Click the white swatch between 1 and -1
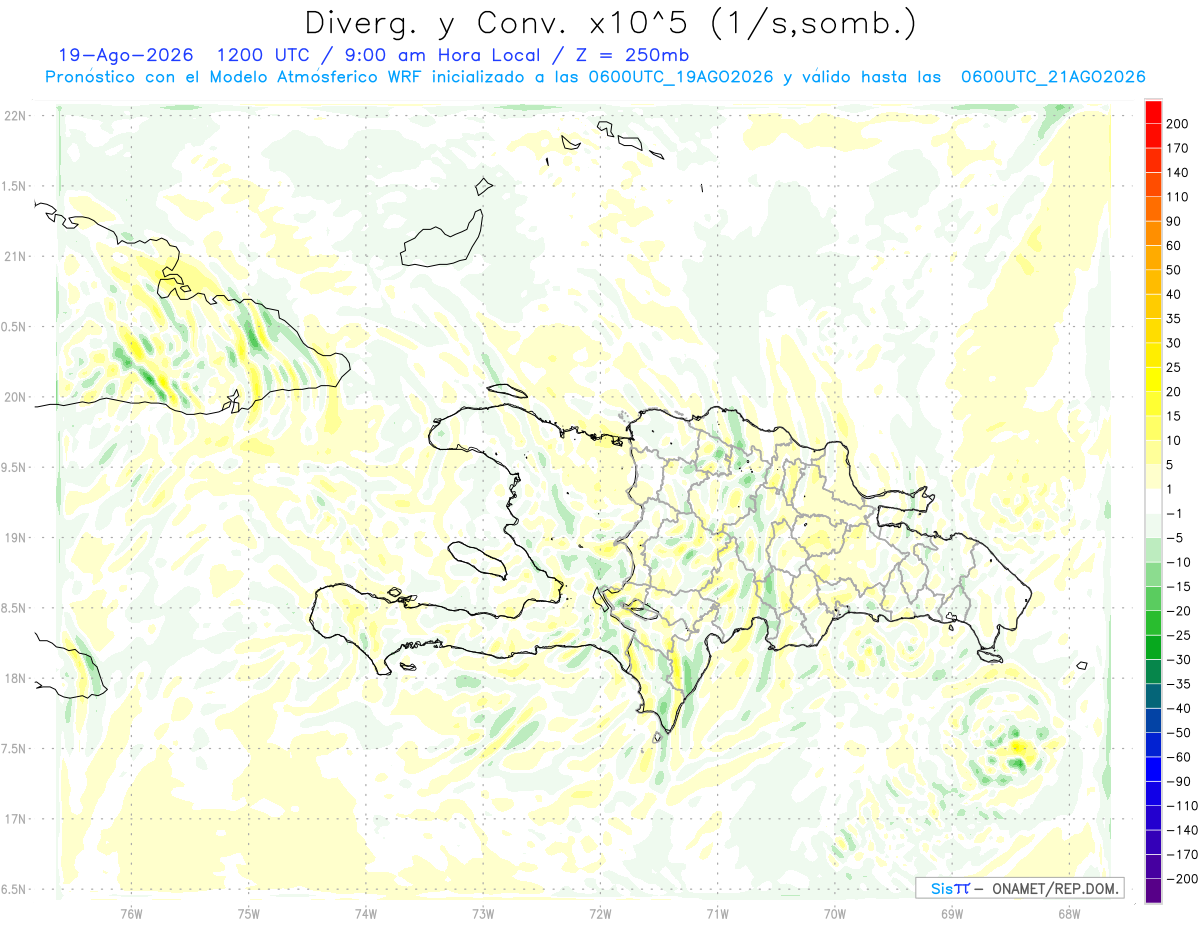The height and width of the screenshot is (927, 1200). 1153,502
